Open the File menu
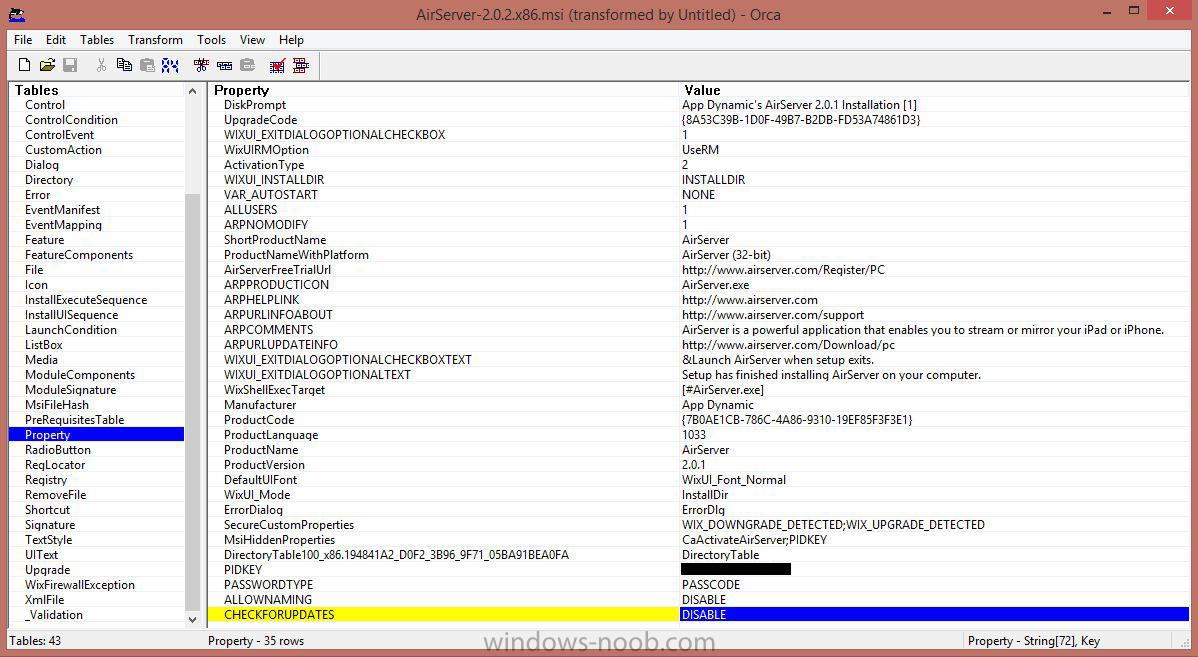1198x657 pixels. tap(23, 40)
